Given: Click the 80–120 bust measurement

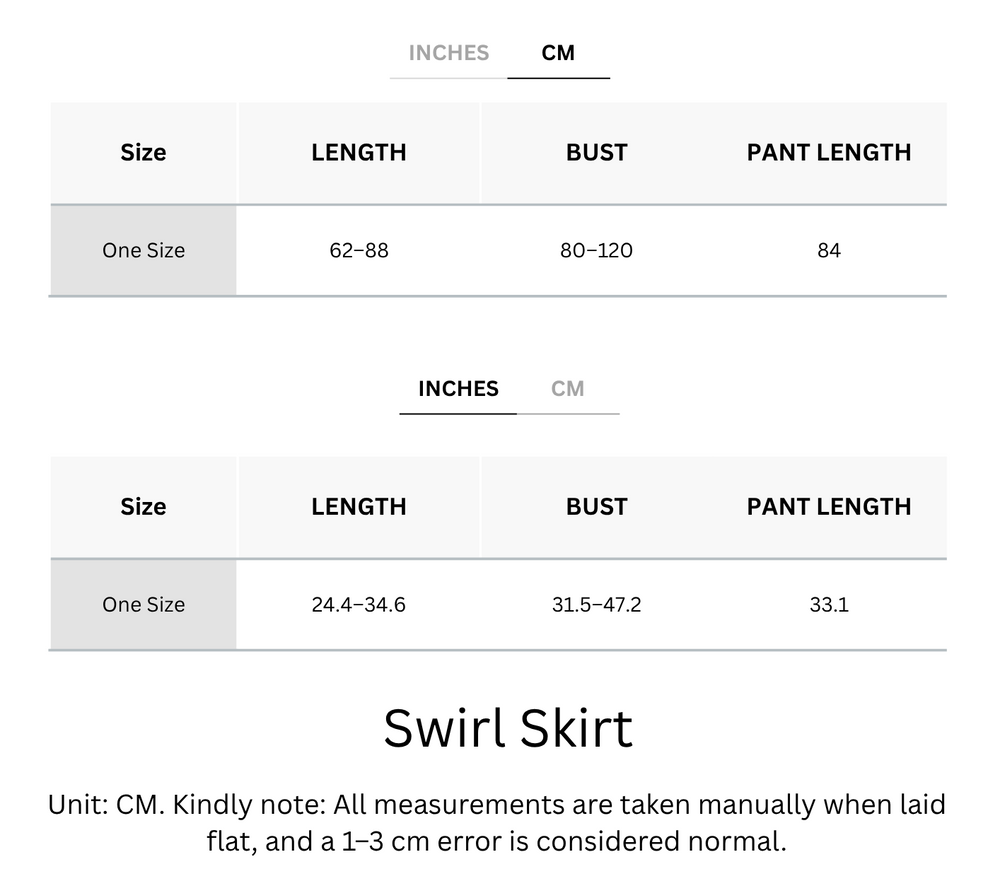Looking at the screenshot, I should click(x=596, y=250).
